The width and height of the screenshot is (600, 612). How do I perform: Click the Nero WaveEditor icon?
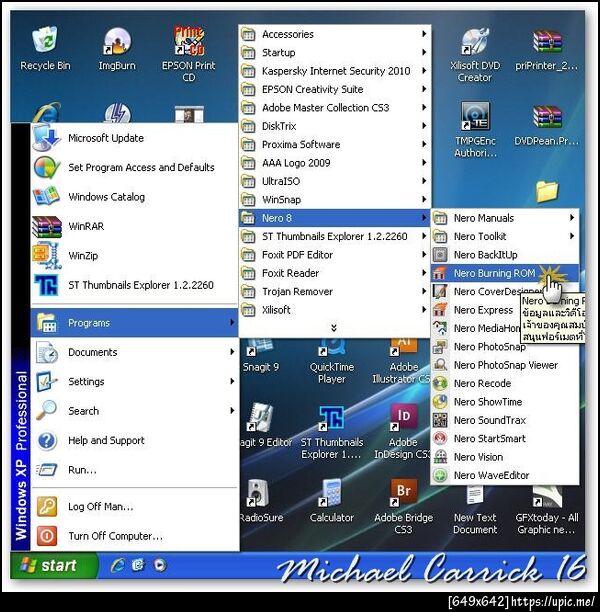coord(440,475)
